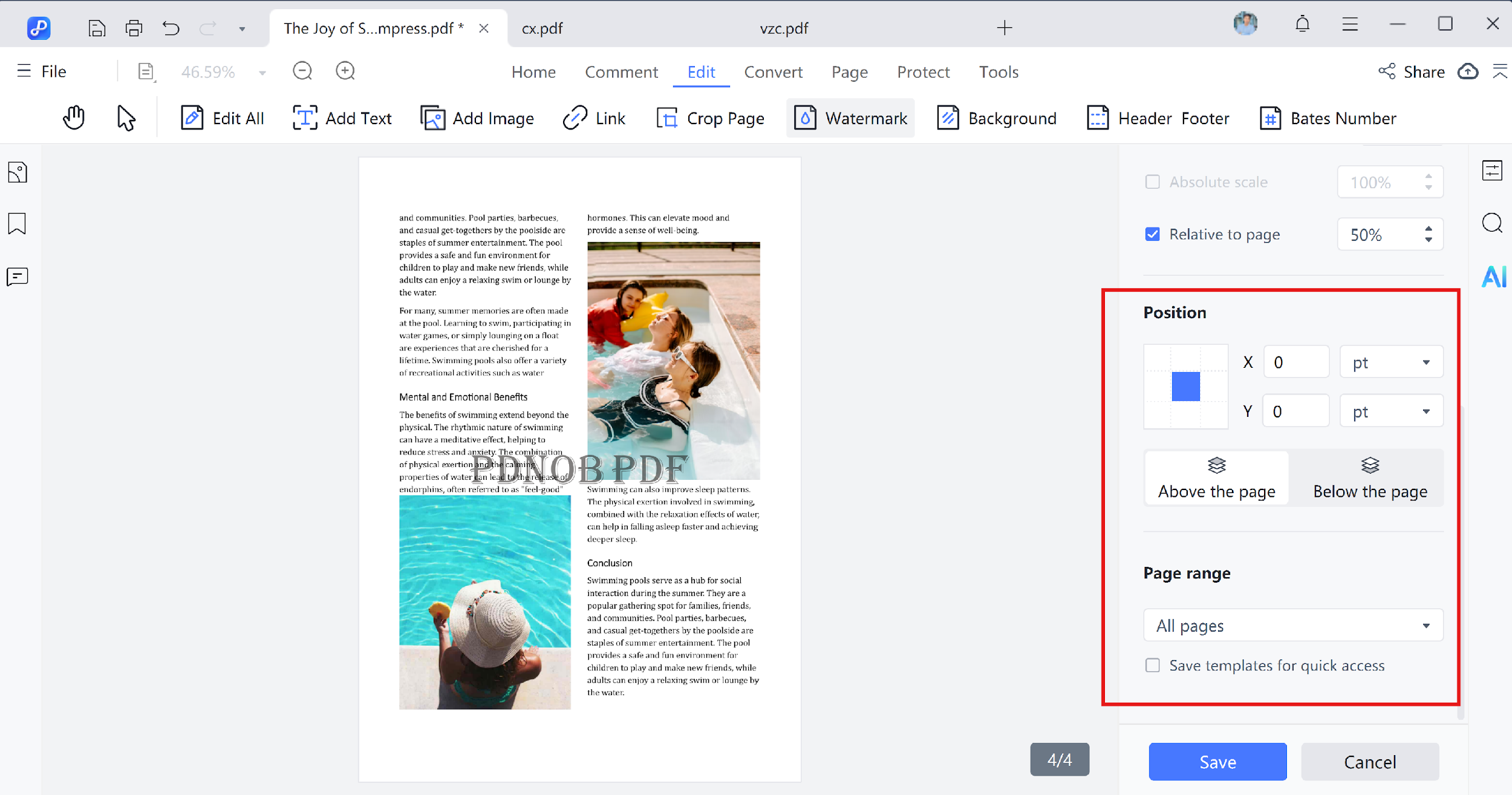Enable the Absolute scale checkbox

[x=1152, y=182]
